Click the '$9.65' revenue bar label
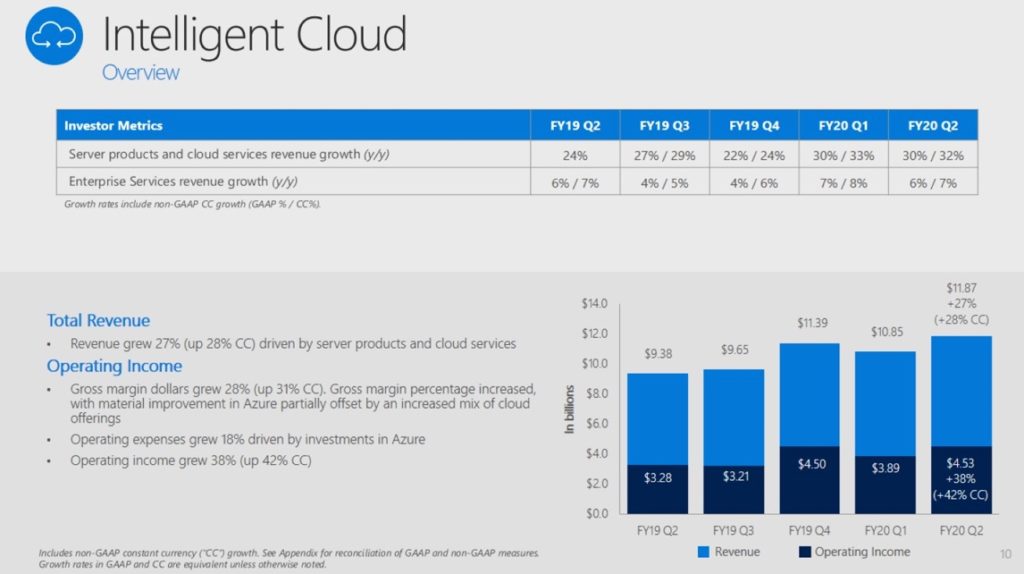The height and width of the screenshot is (574, 1024). [x=734, y=350]
